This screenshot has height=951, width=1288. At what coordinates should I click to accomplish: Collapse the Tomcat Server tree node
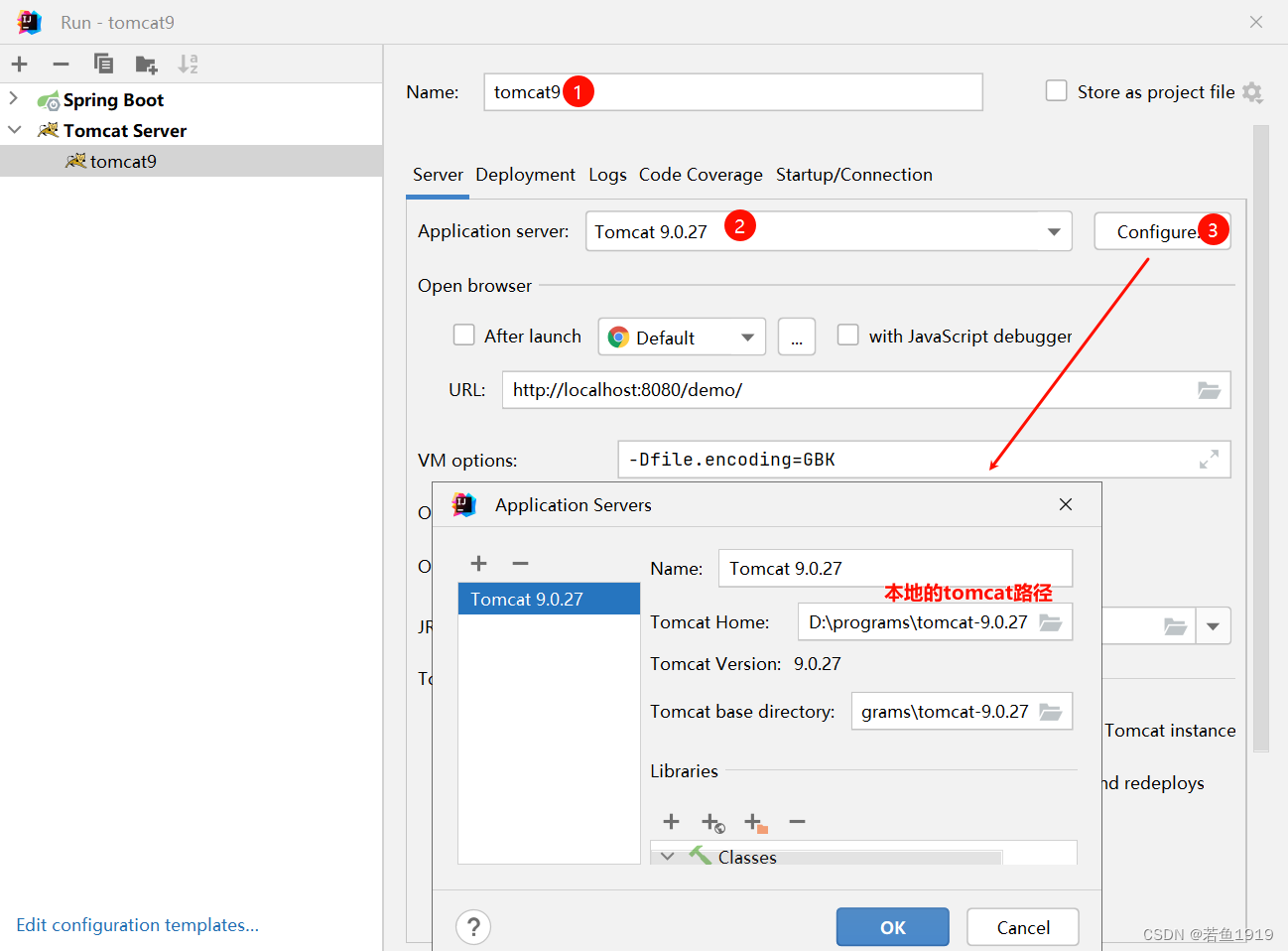pos(14,130)
